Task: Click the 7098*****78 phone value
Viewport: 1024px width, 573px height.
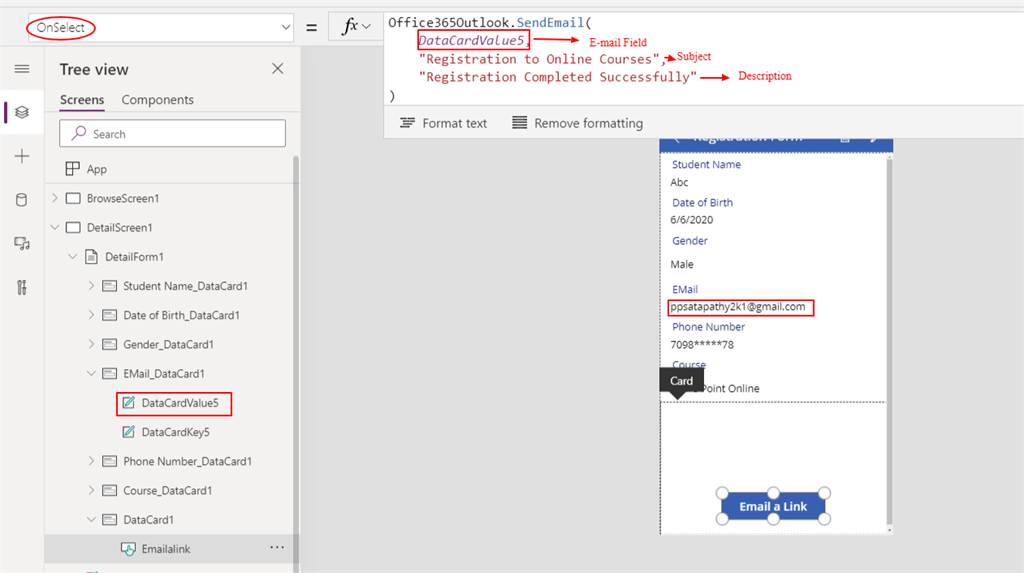Action: pyautogui.click(x=702, y=344)
